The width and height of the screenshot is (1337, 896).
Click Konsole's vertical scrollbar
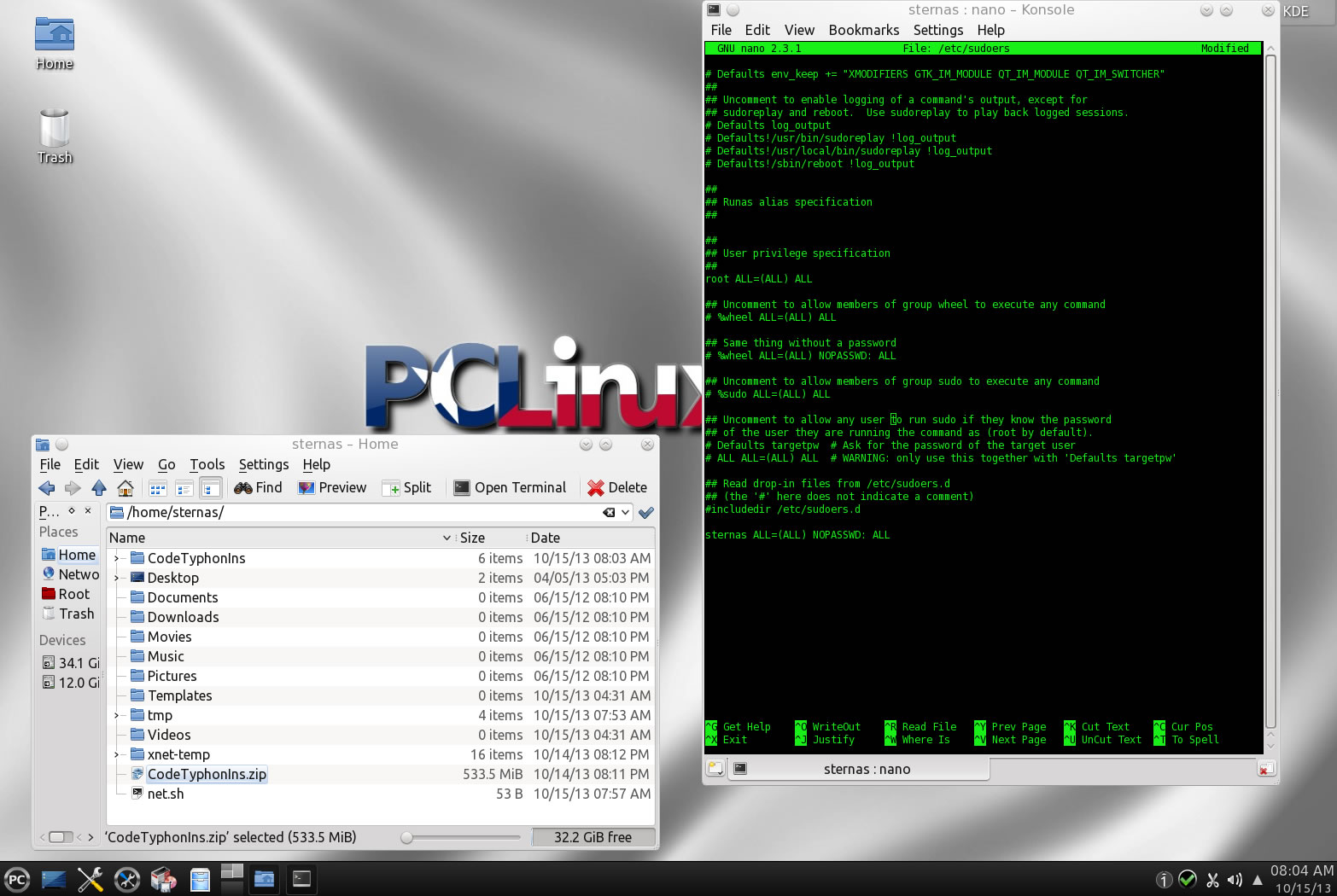pos(1270,393)
